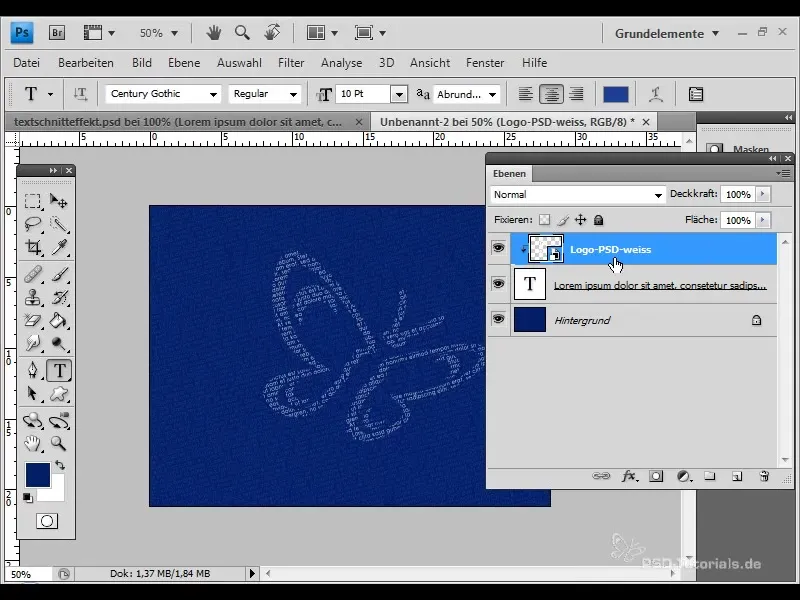This screenshot has height=600, width=800.
Task: Open the 50% zoom level dropdown
Action: [x=158, y=33]
